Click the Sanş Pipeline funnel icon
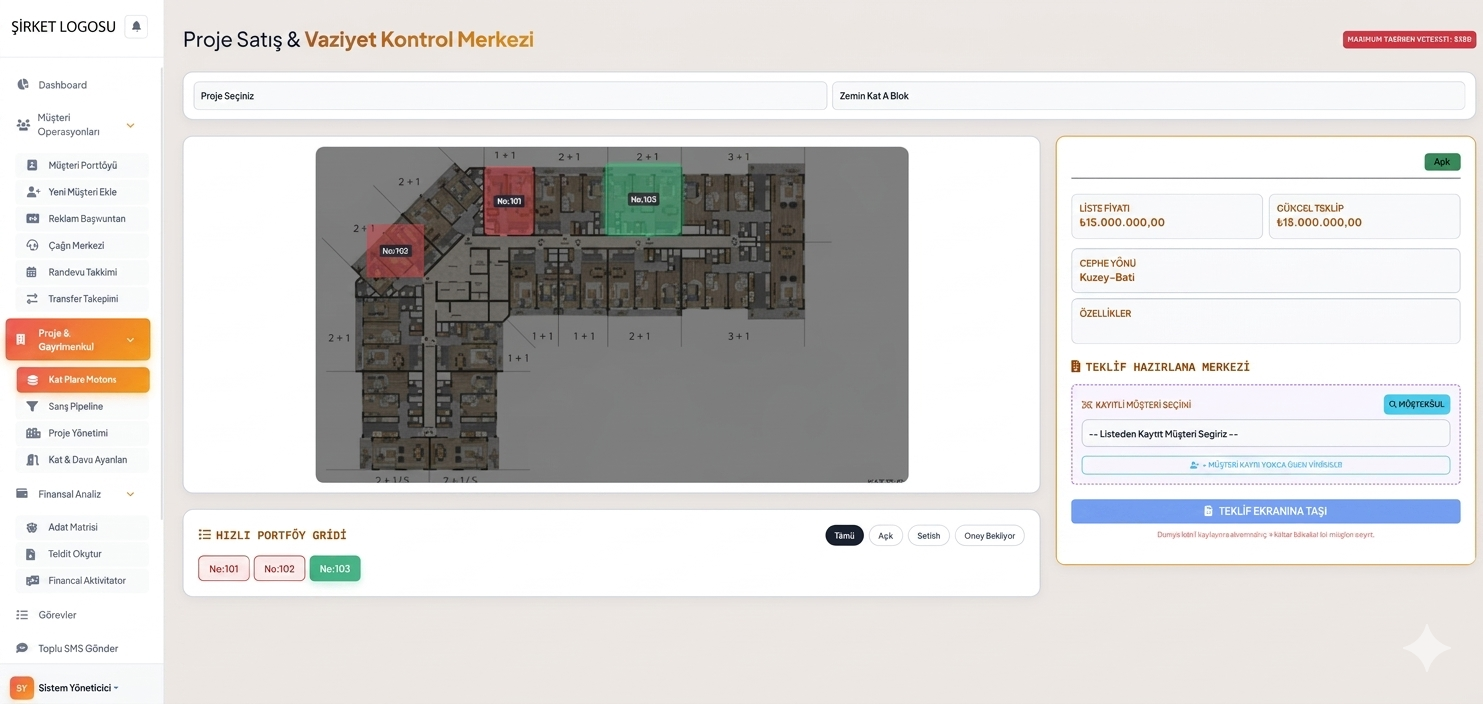This screenshot has width=1483, height=704. pos(32,407)
